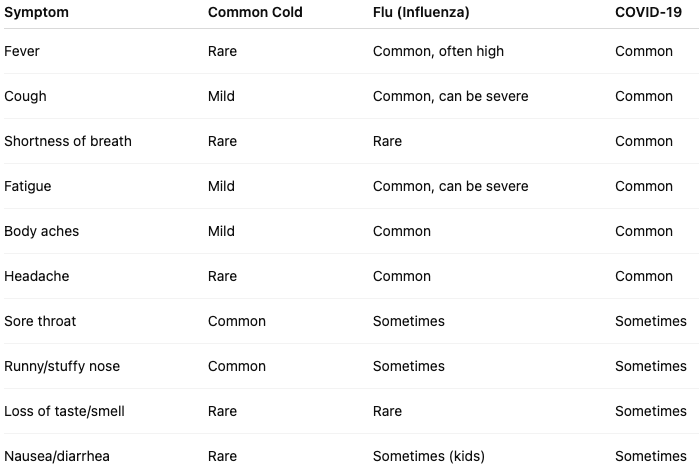
Task: Select the Headache row label
Action: [37, 276]
